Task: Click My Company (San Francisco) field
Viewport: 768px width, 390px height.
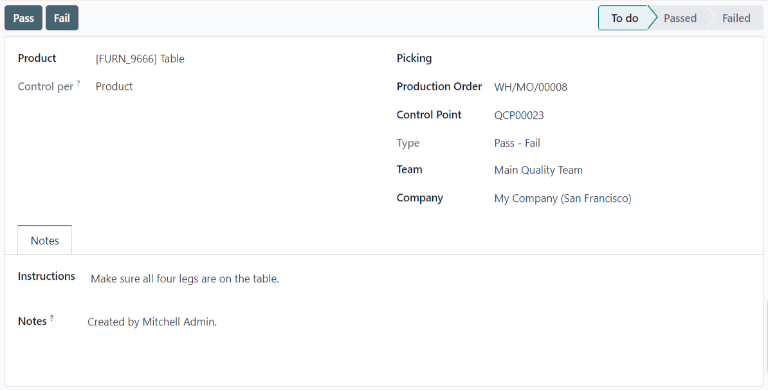Action: coord(563,198)
